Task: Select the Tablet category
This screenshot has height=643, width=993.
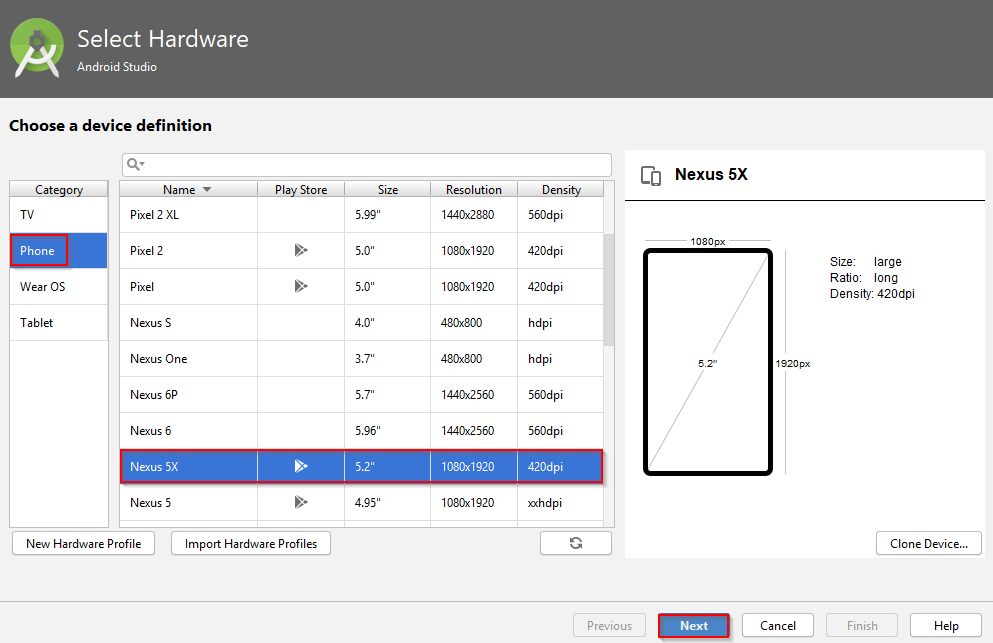Action: click(58, 322)
